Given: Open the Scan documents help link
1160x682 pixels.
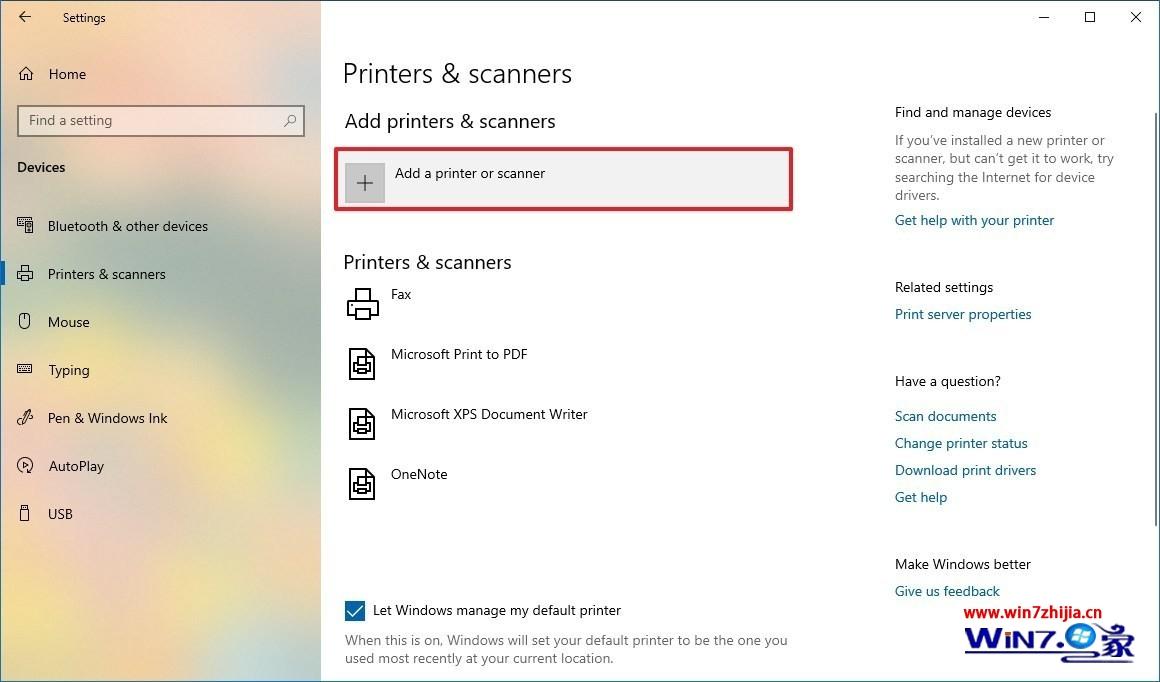Looking at the screenshot, I should point(945,416).
